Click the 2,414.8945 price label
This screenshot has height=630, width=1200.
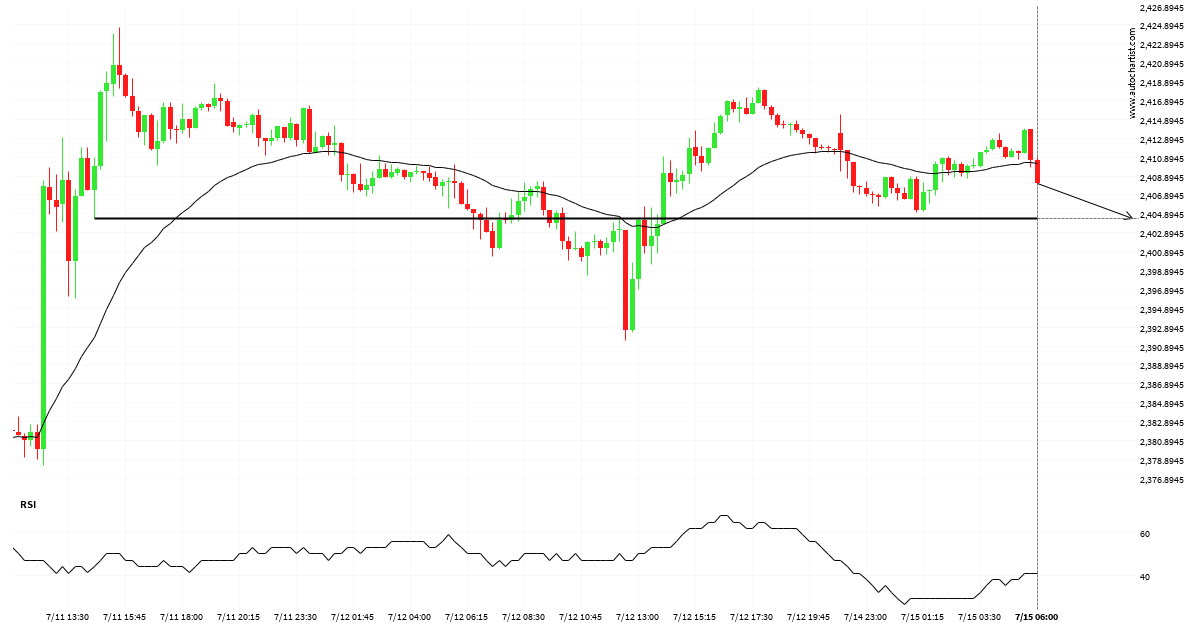tap(1161, 122)
